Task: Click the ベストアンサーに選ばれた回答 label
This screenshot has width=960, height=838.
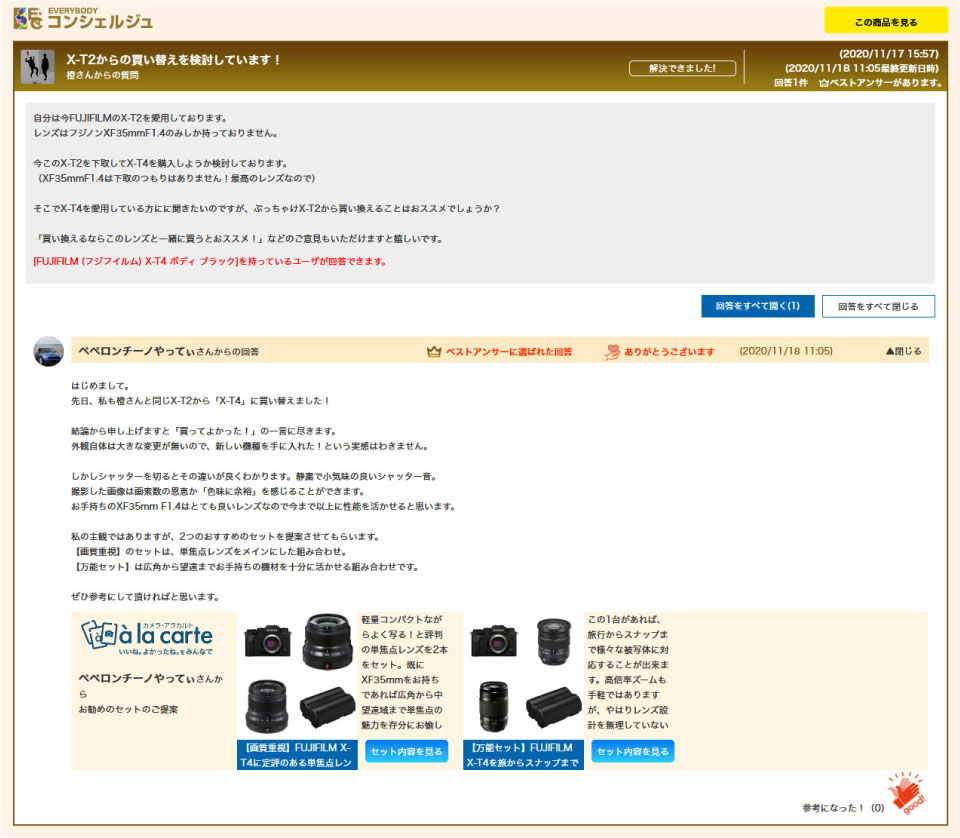Action: coord(509,351)
